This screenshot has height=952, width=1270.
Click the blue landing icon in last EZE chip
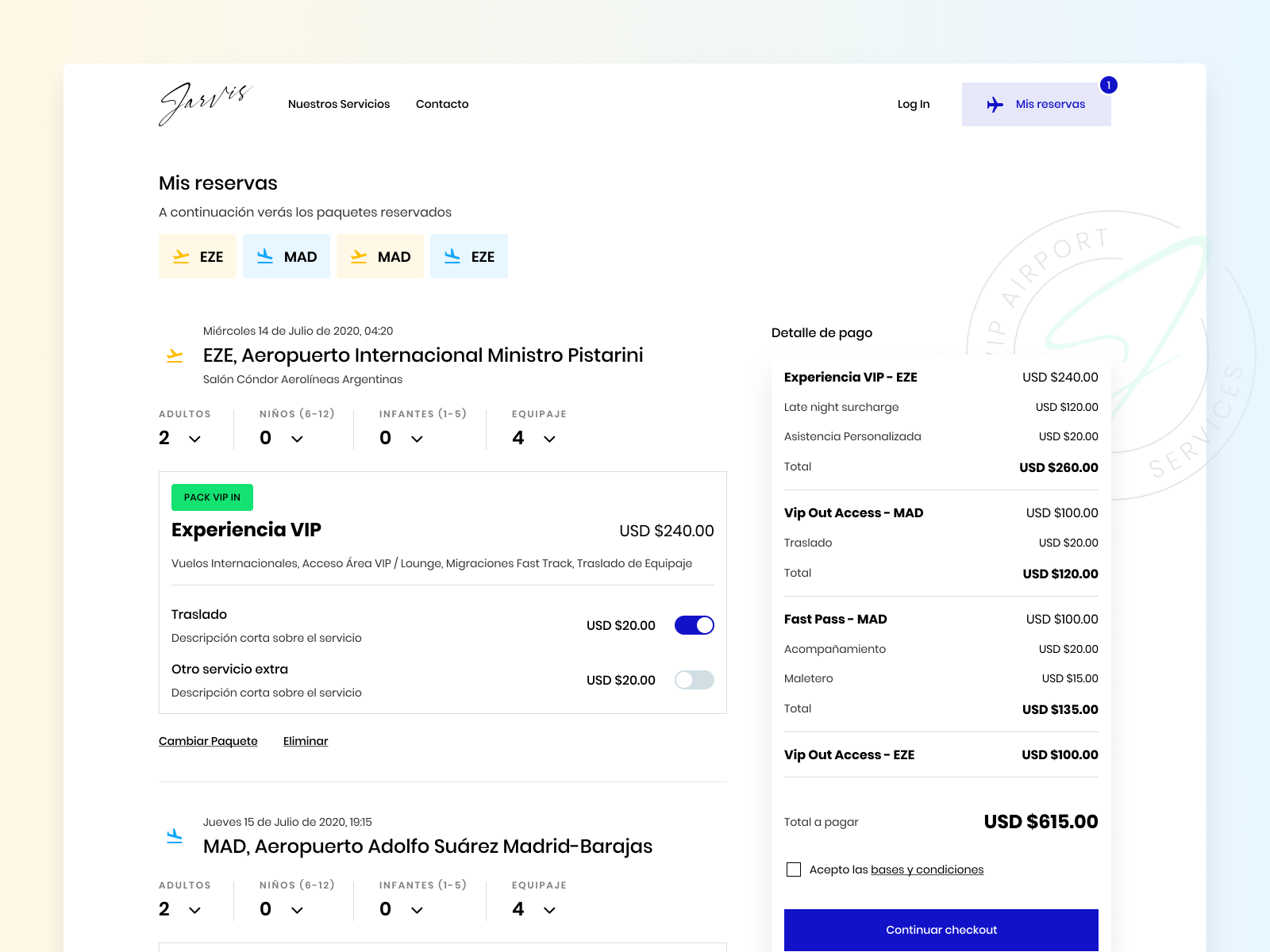(x=452, y=256)
